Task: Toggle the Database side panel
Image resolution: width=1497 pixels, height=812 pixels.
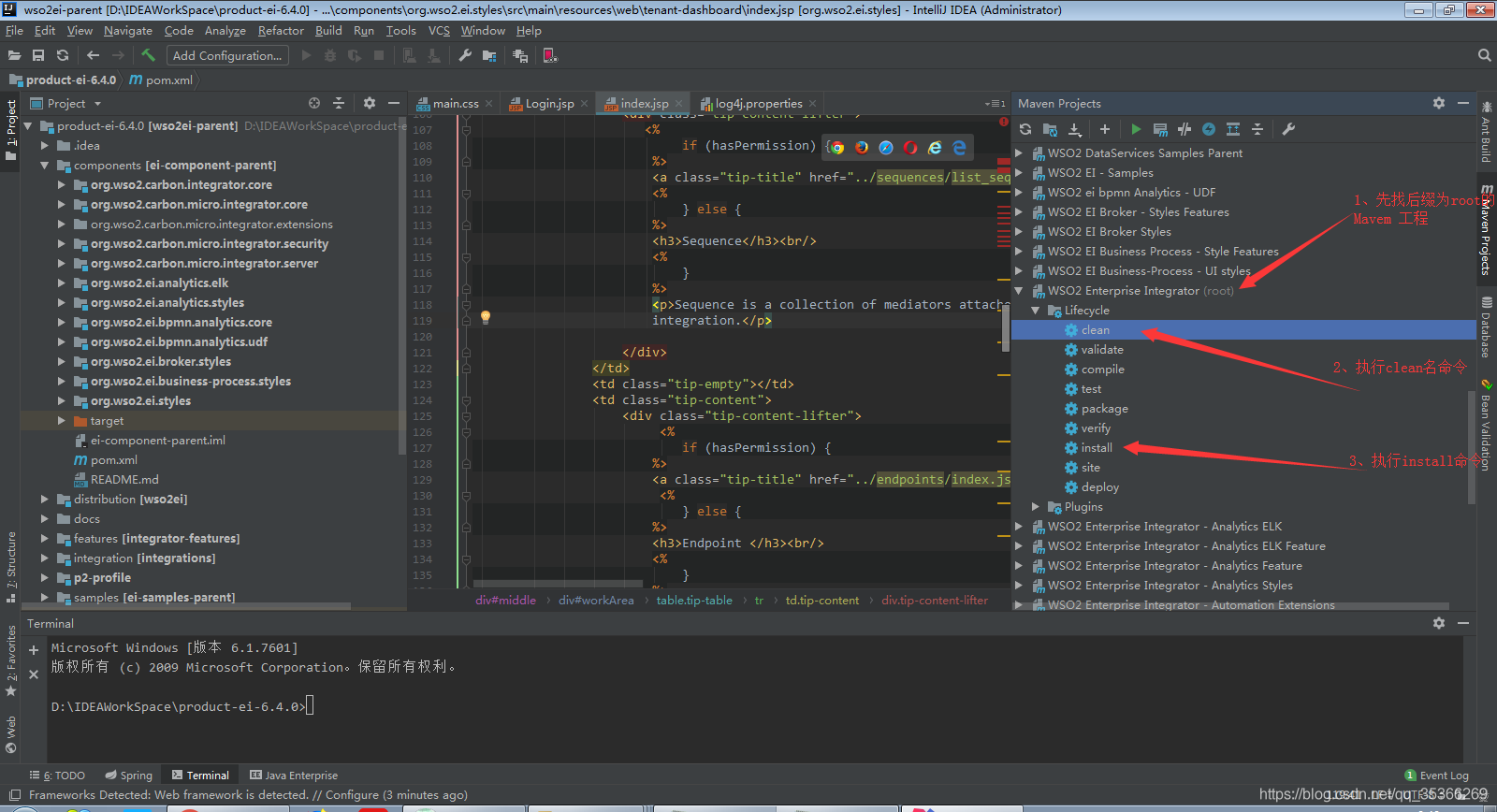Action: [x=1486, y=327]
